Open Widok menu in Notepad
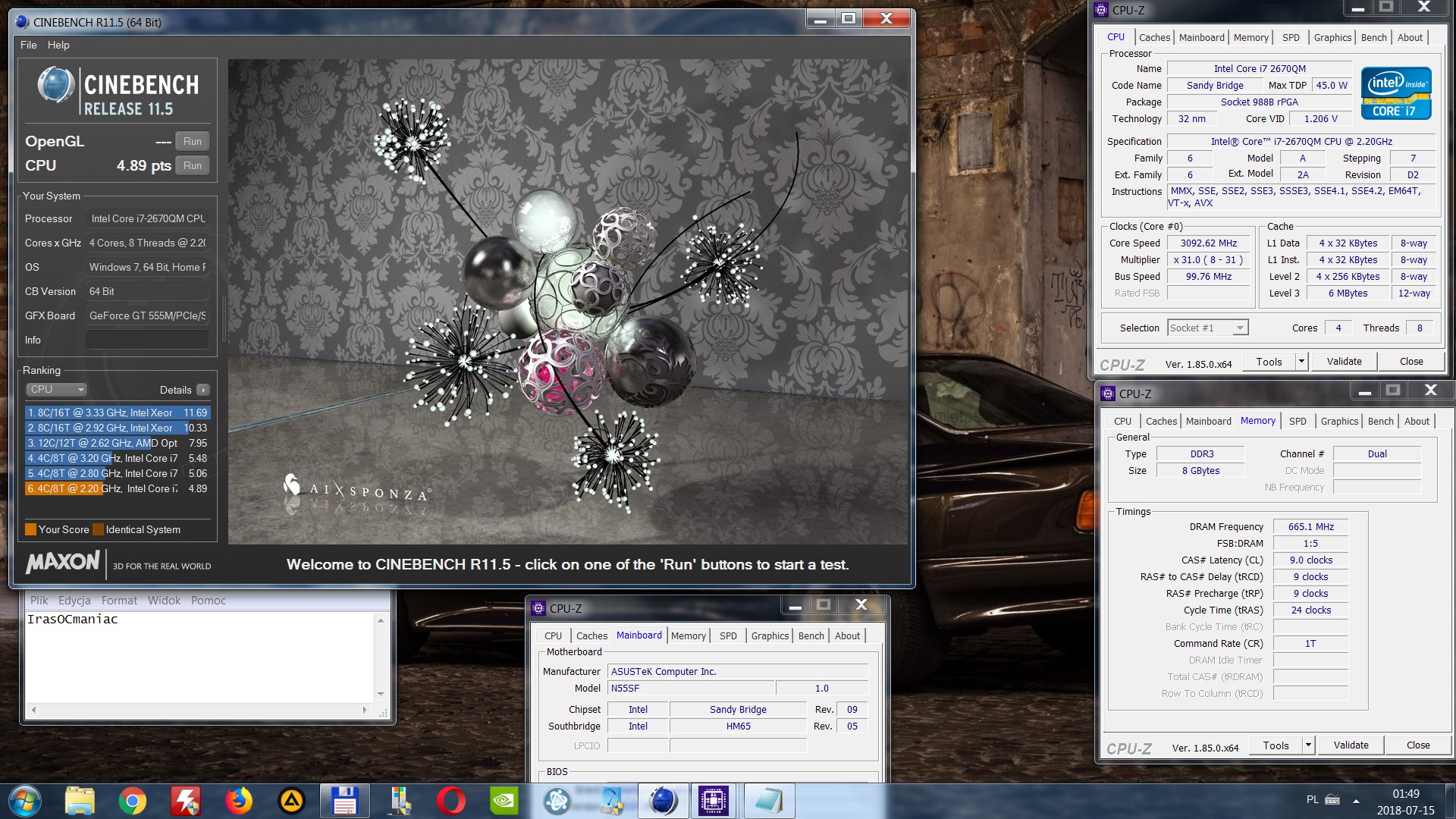Image resolution: width=1456 pixels, height=819 pixels. click(x=164, y=601)
